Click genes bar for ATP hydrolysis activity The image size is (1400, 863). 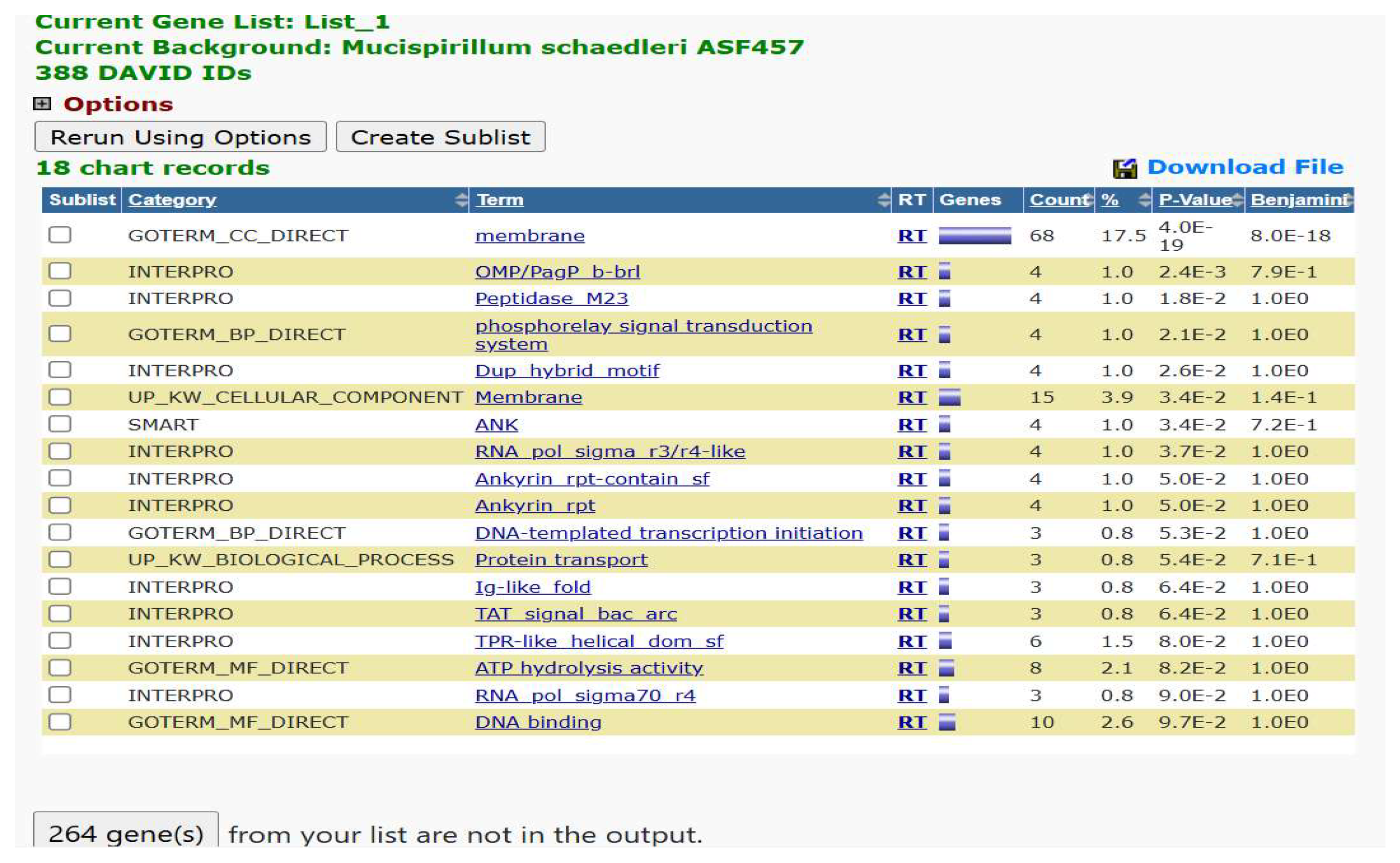click(x=947, y=668)
